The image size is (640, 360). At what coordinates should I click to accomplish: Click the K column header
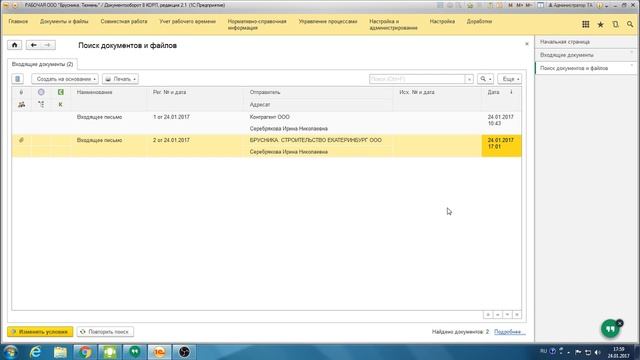(x=60, y=104)
